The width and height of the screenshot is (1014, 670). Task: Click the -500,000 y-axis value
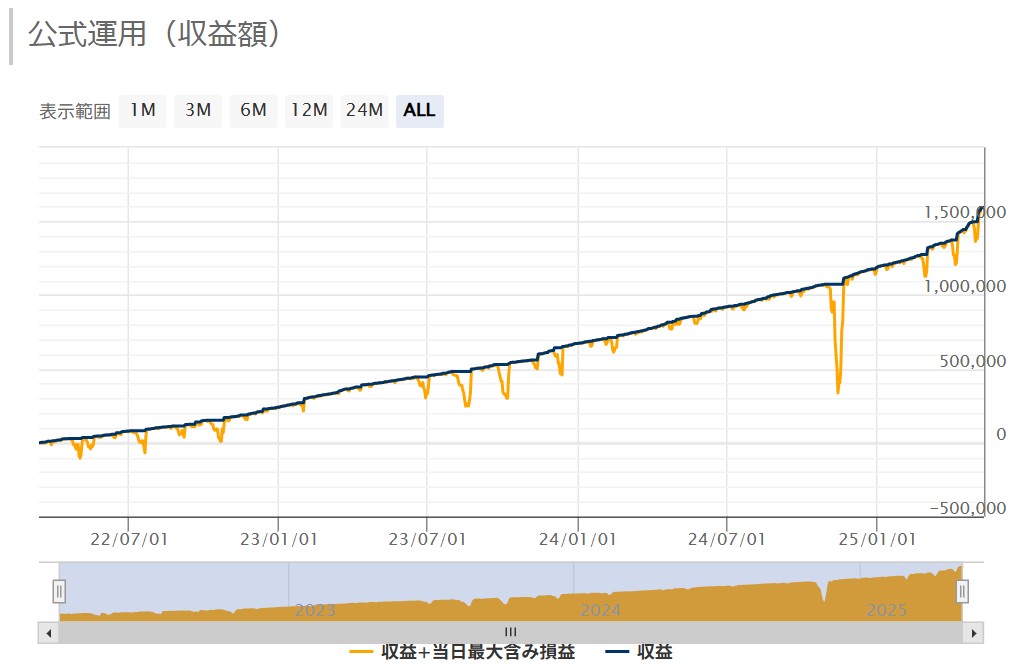point(967,508)
